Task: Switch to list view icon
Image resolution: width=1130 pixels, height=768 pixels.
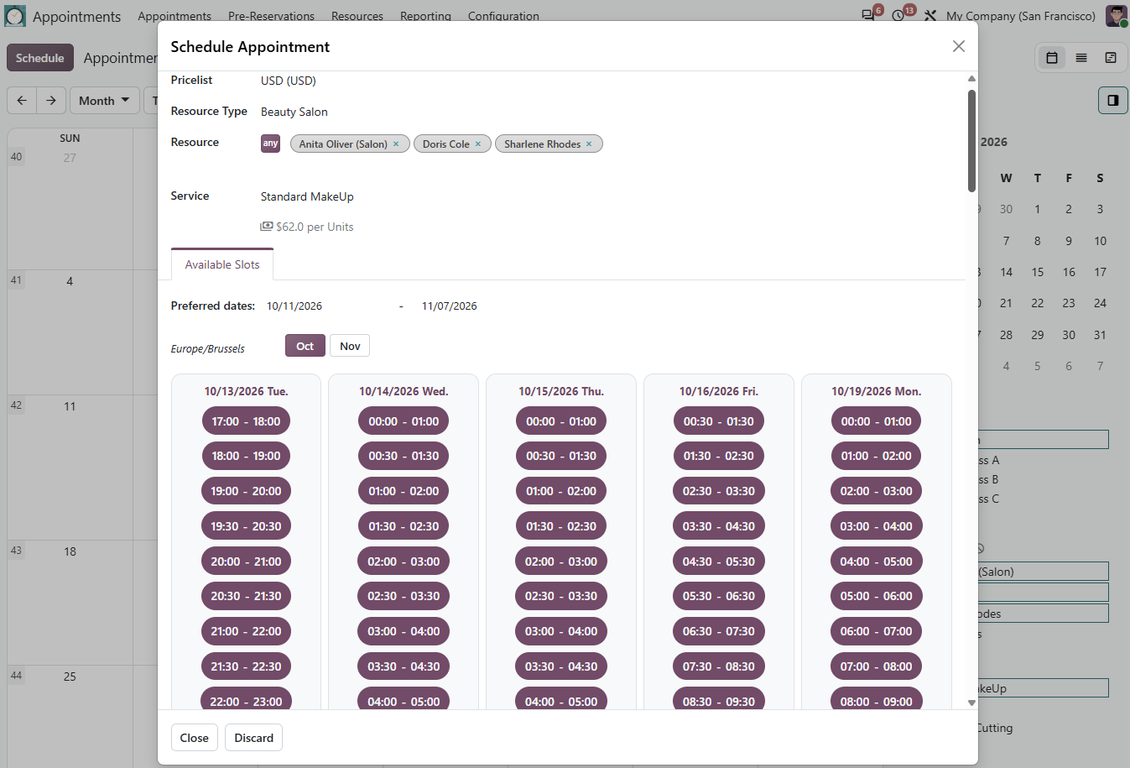Action: pyautogui.click(x=1081, y=58)
